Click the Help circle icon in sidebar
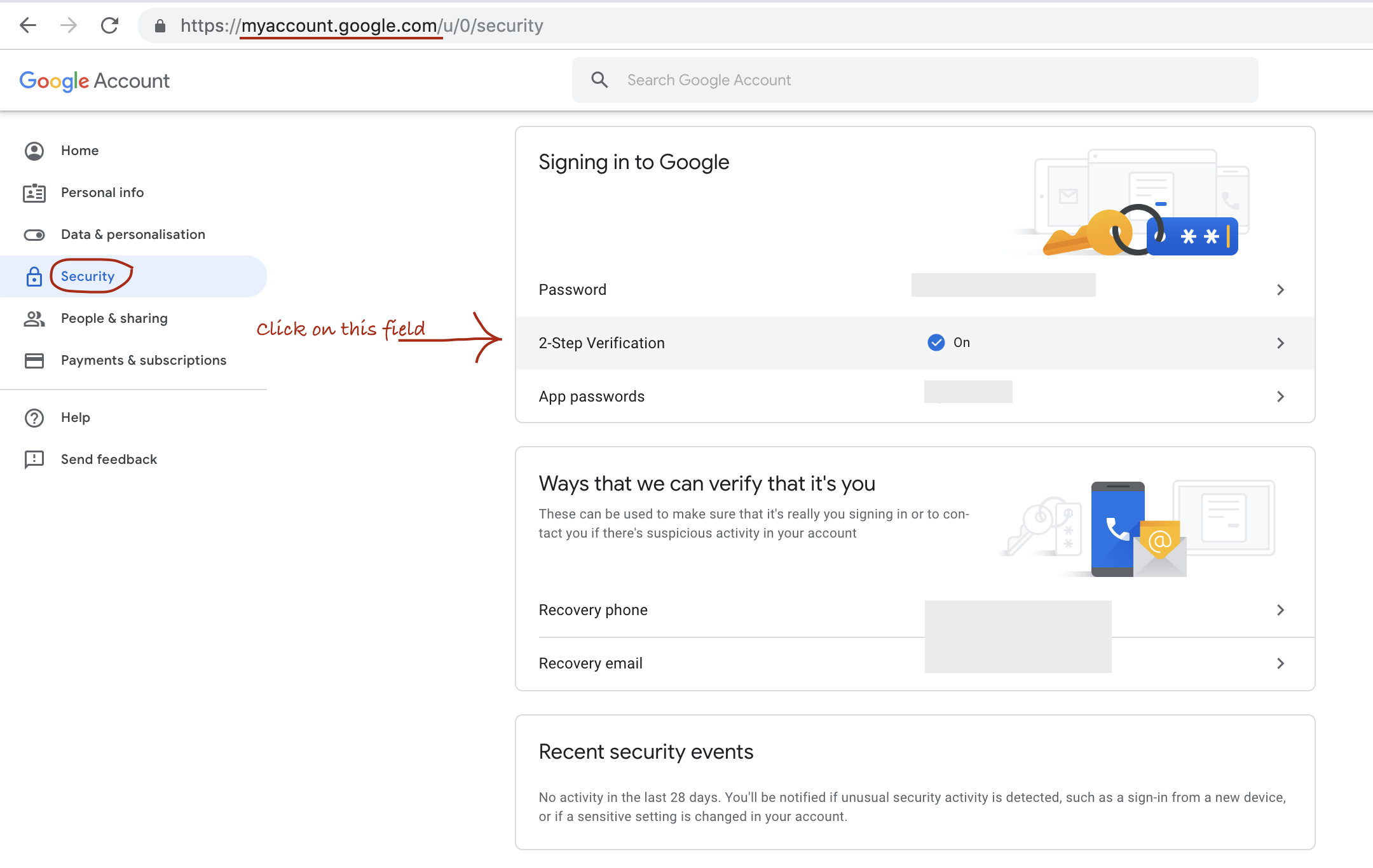 [34, 417]
